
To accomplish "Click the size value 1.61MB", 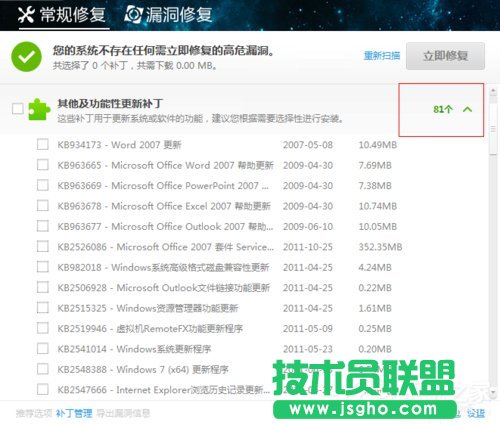I will click(375, 308).
